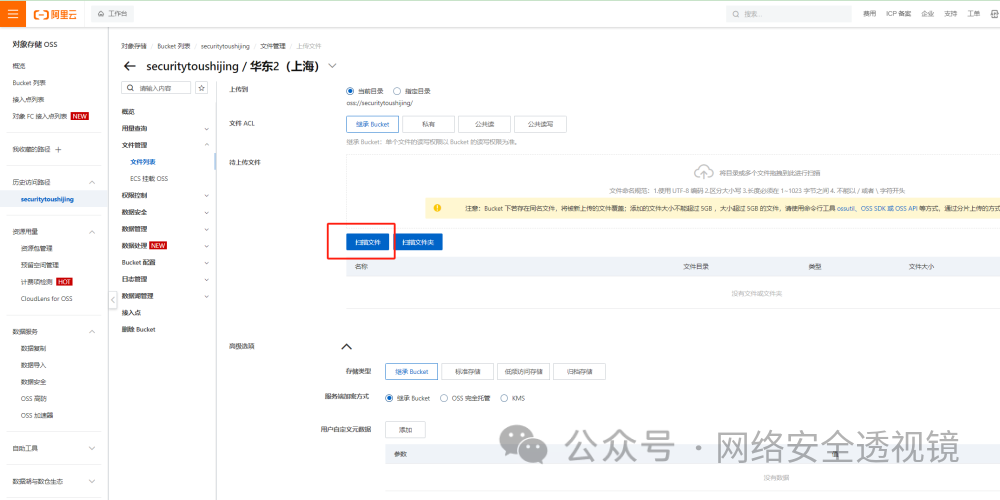Open 支持 in the top bar

[x=950, y=14]
